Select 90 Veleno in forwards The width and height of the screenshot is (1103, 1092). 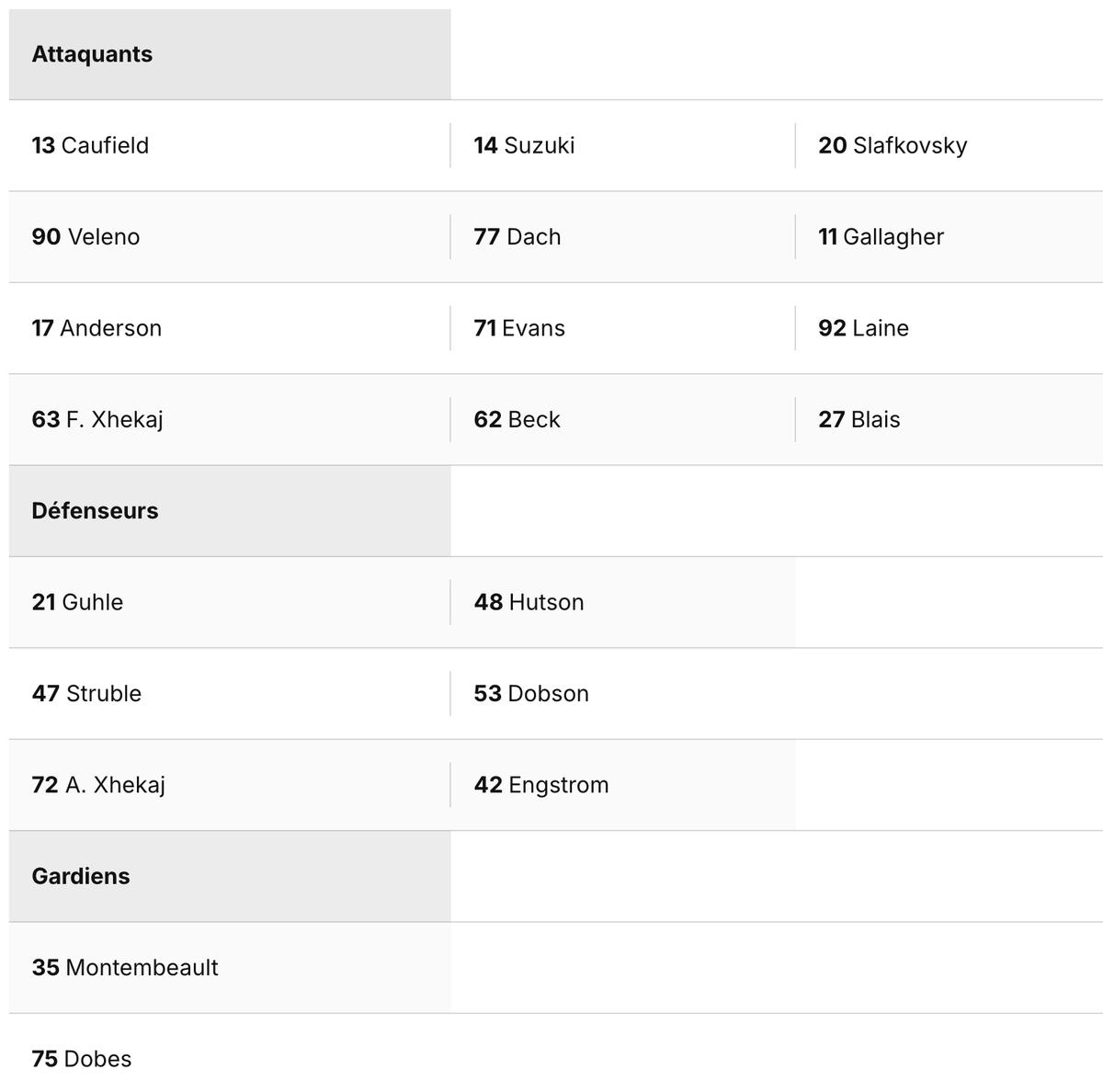tap(85, 236)
